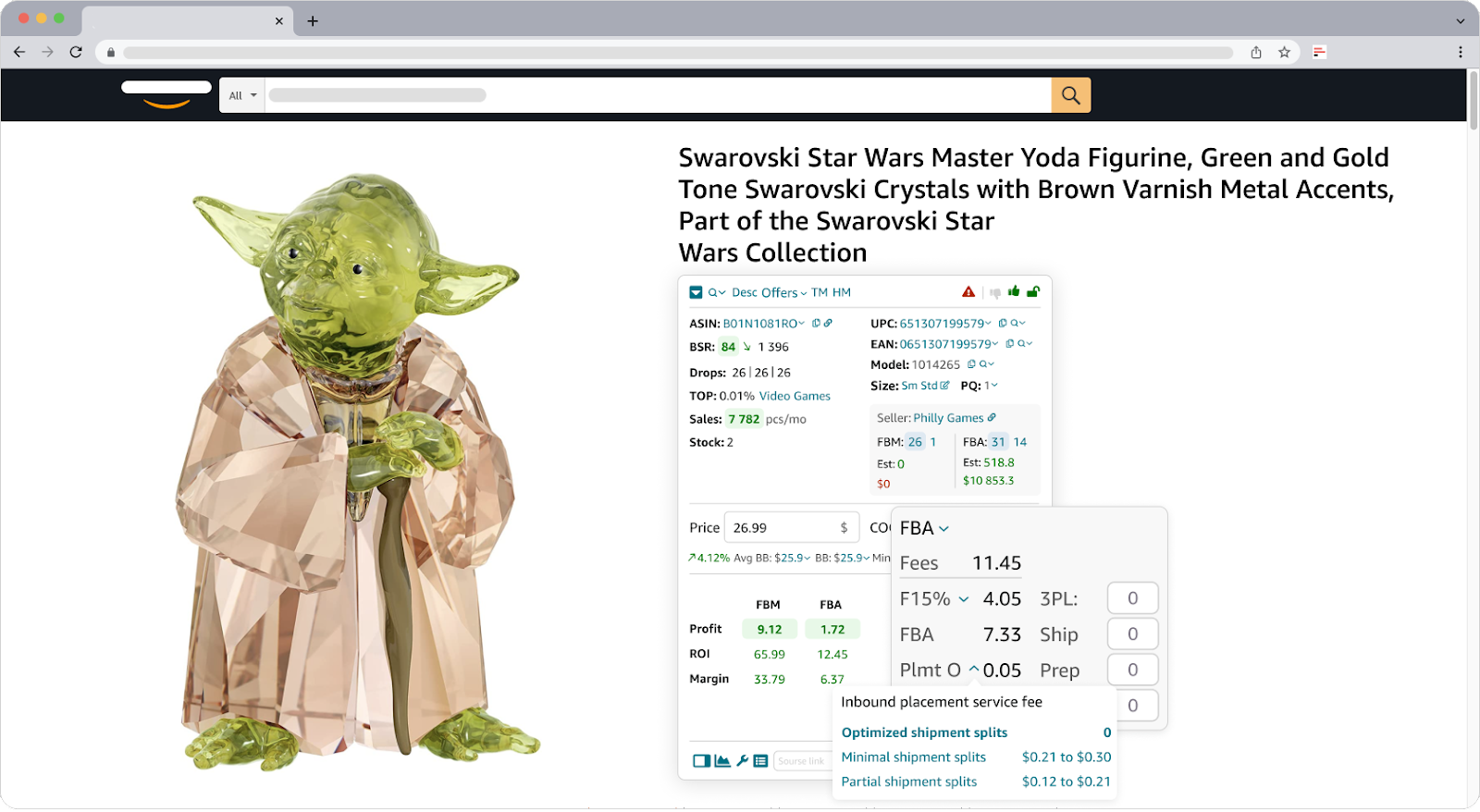Expand the Offers dropdown menu
This screenshot has width=1480, height=812.
[x=783, y=292]
